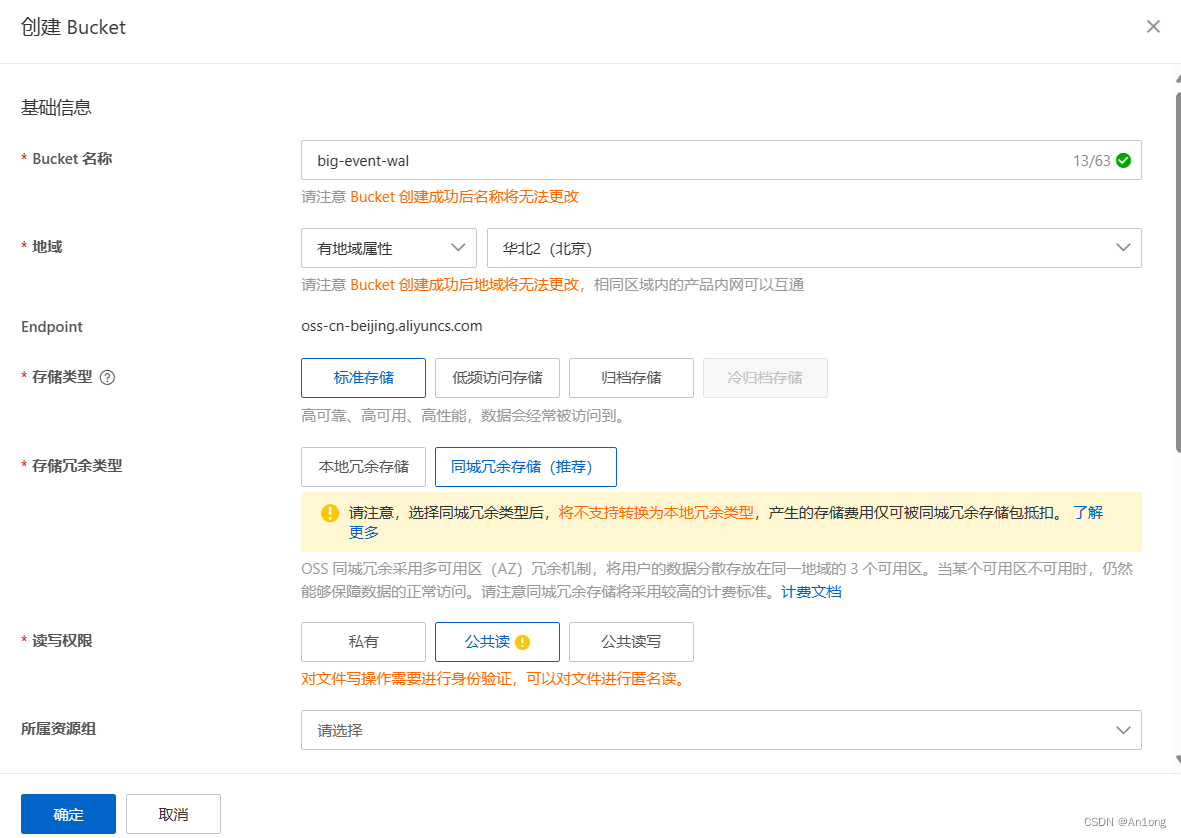The height and width of the screenshot is (838, 1181).
Task: Open the 有地域属性 dropdown
Action: point(389,248)
